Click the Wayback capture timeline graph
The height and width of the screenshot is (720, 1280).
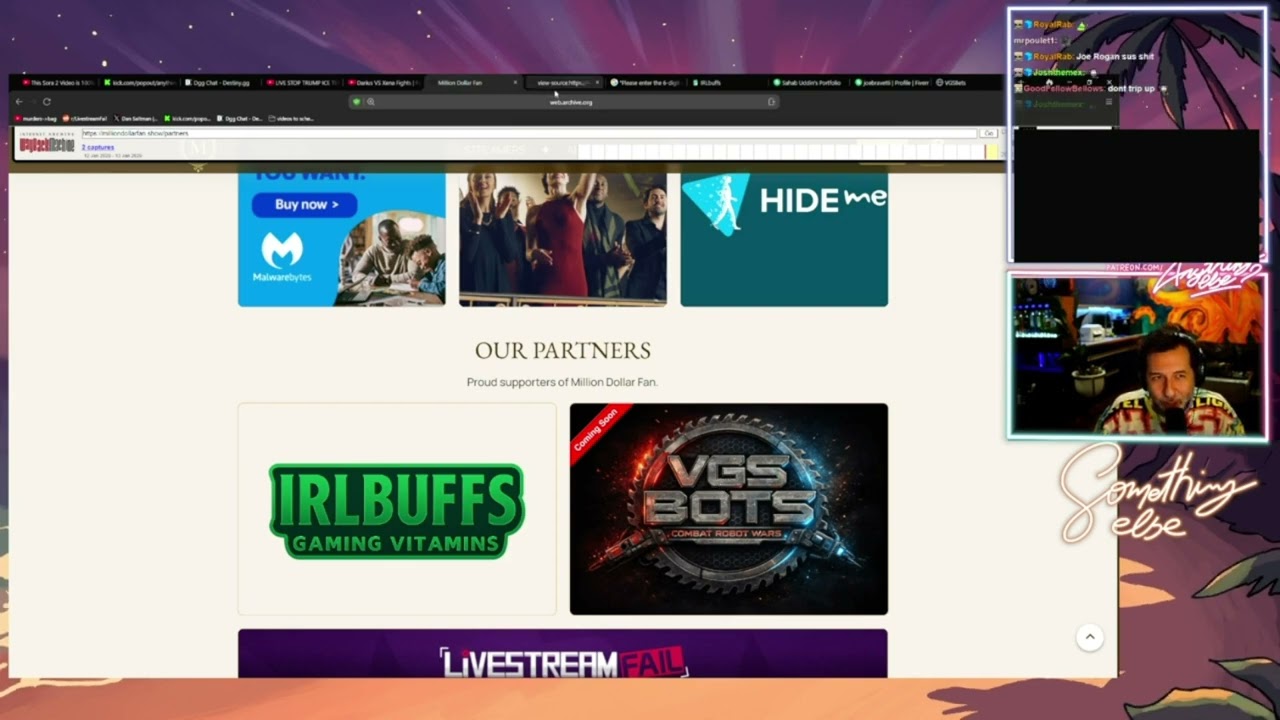[788, 151]
